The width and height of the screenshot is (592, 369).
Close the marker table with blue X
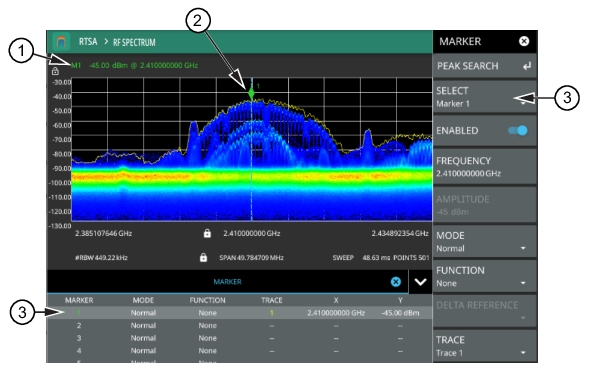pos(396,282)
